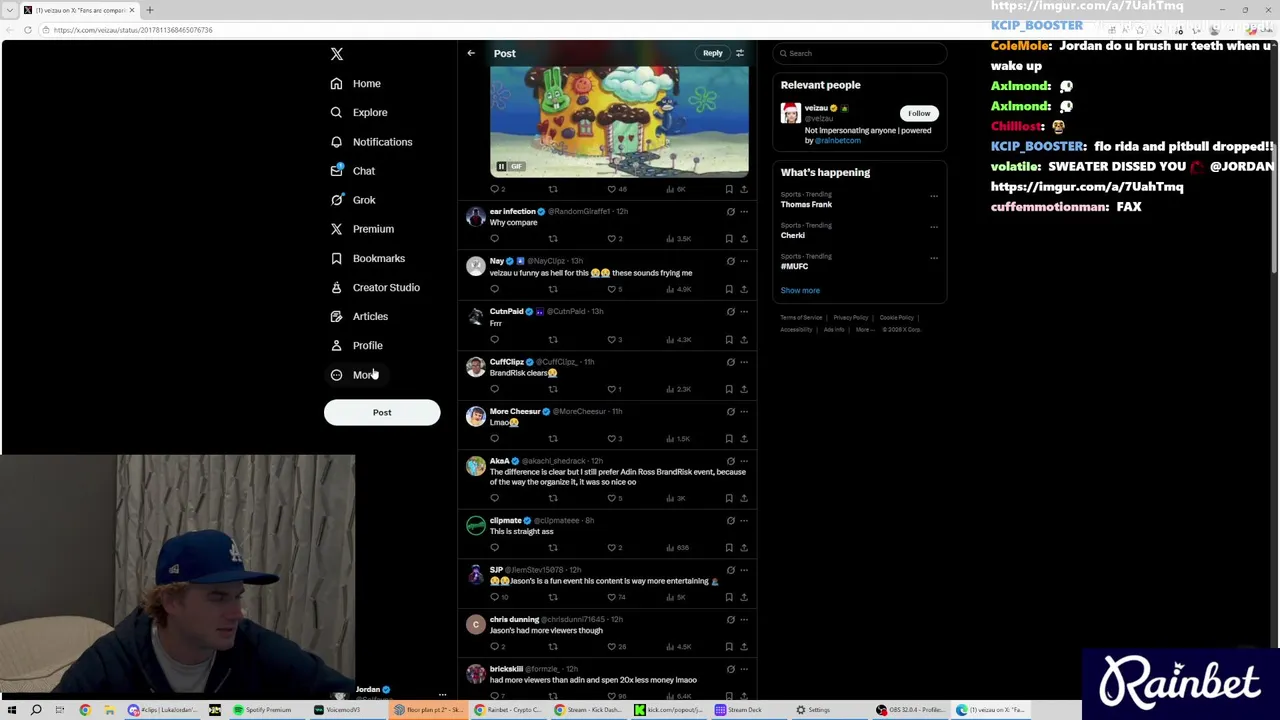Like Nay's reply
The width and height of the screenshot is (1280, 720).
612,289
